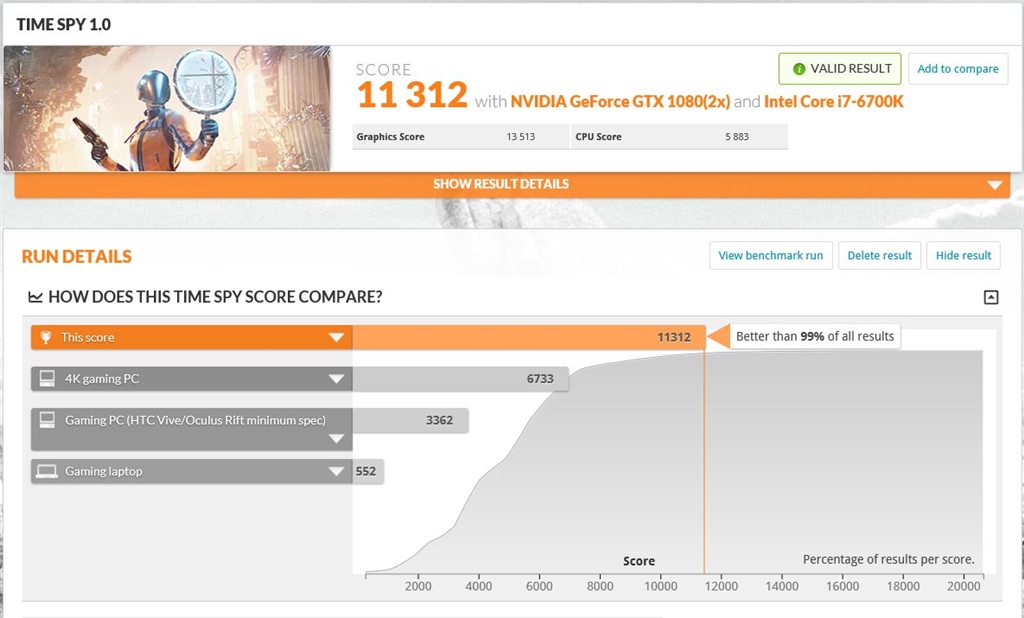This screenshot has height=618, width=1024.
Task: Expand the Gaming PC HTC Vive dropdown arrow
Action: click(336, 438)
